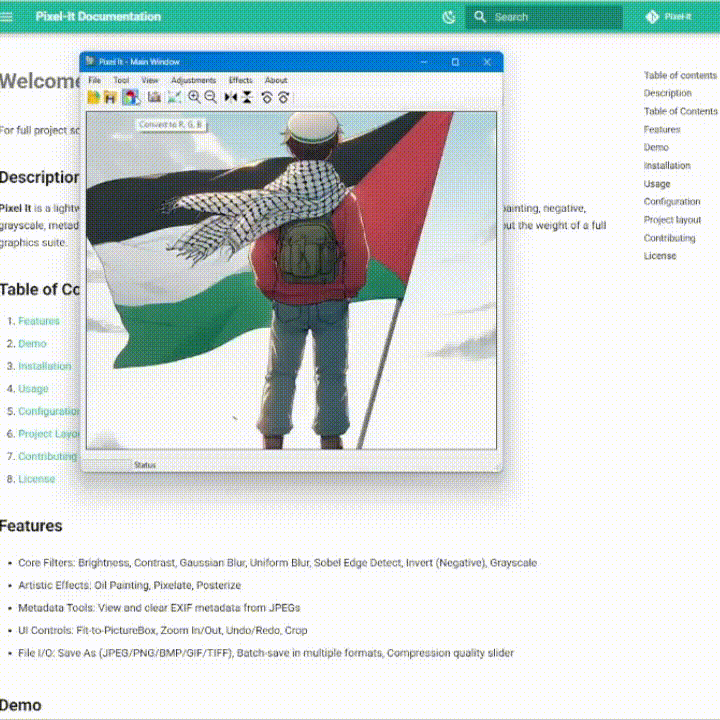
Task: Click the Features section heading
Action: click(x=31, y=526)
